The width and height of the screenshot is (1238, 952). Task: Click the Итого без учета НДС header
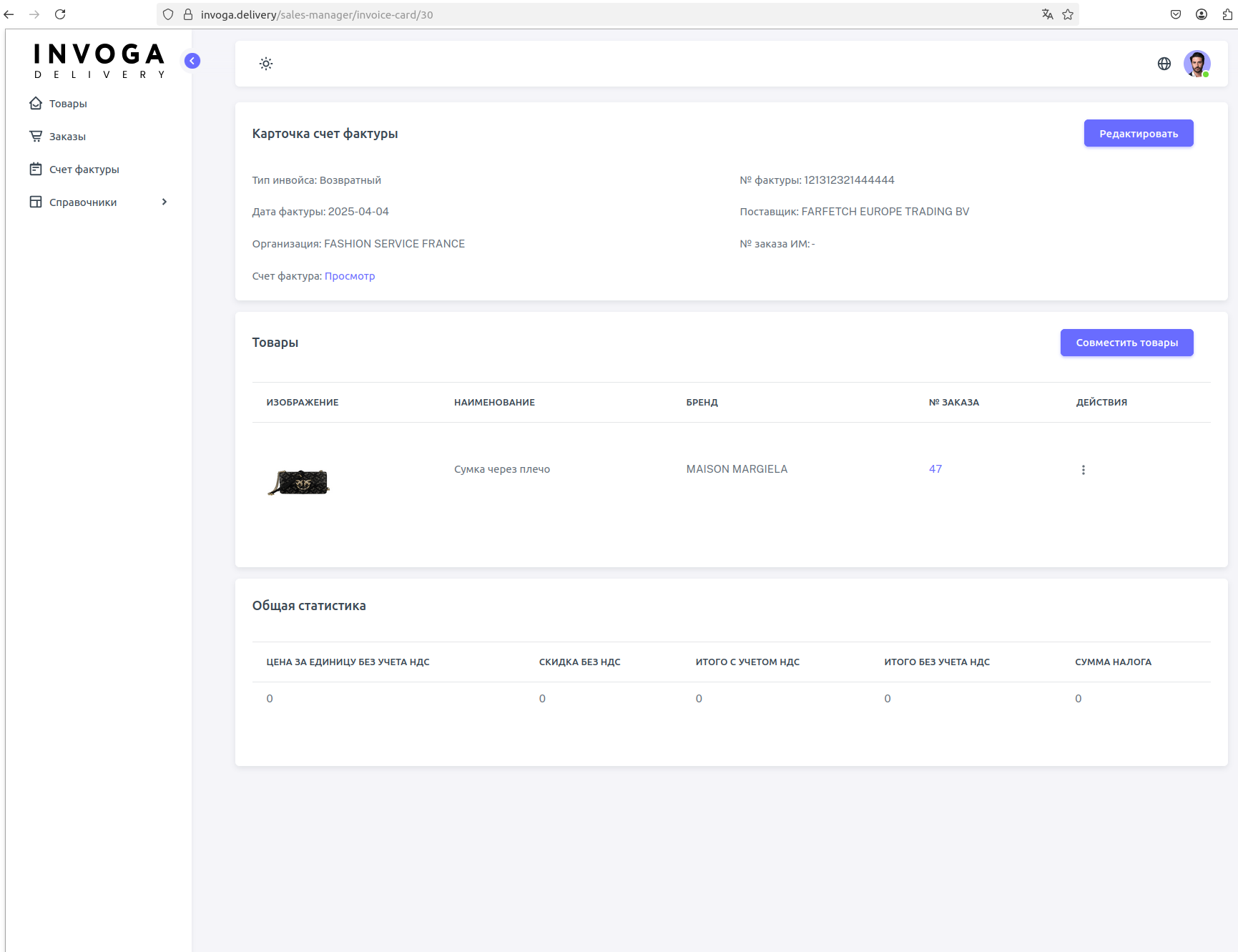[x=937, y=662]
